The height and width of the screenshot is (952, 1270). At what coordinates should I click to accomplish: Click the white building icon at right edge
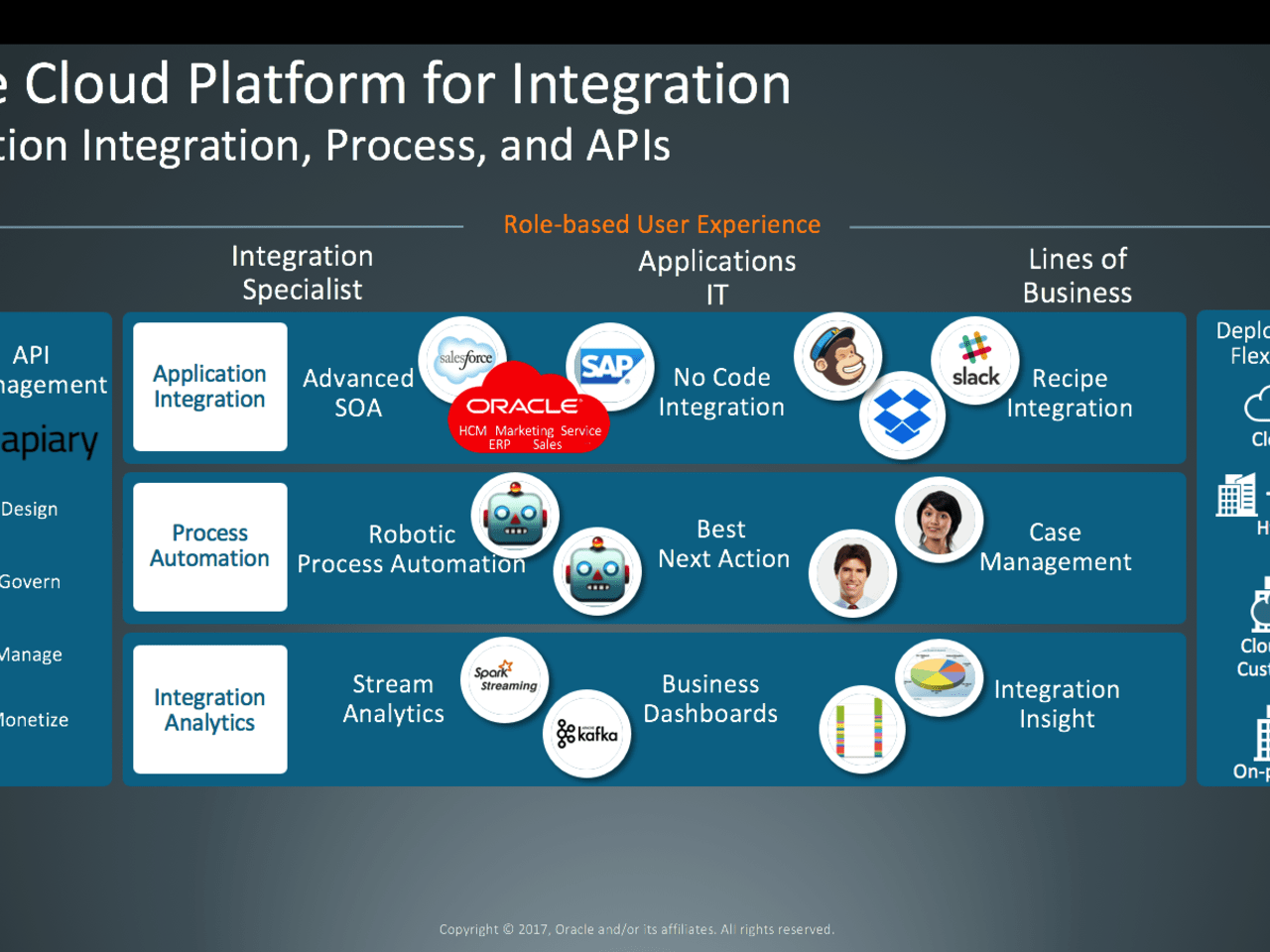(x=1236, y=494)
